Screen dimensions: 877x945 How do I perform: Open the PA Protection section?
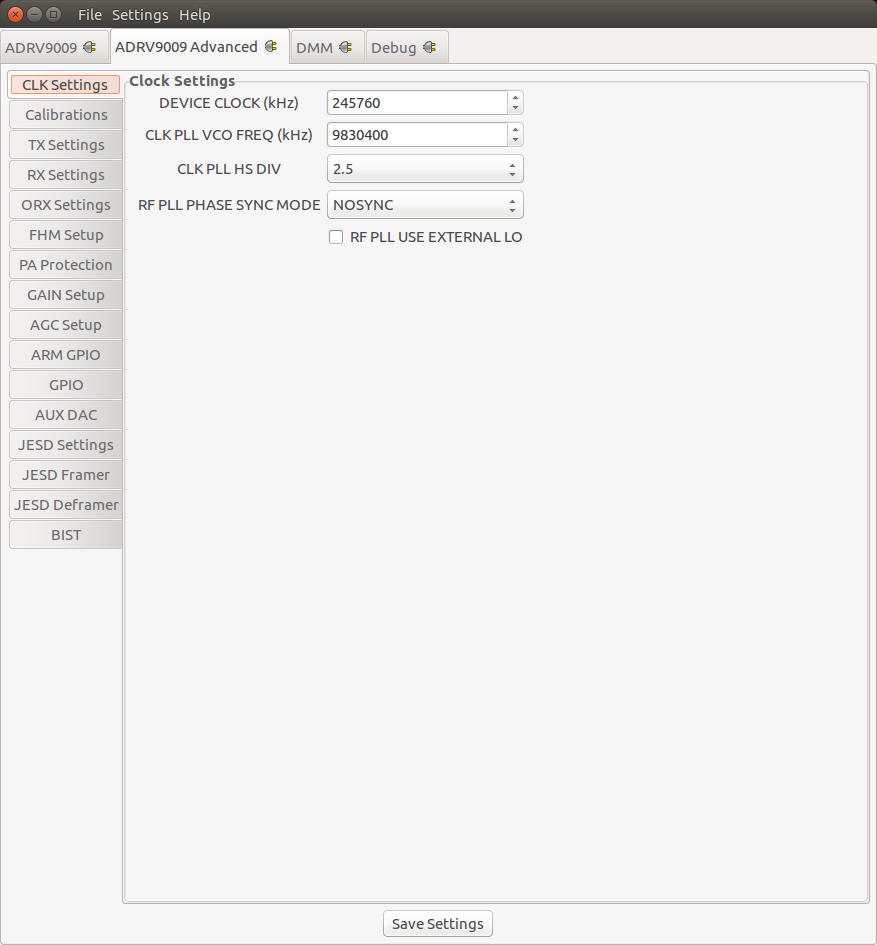[65, 264]
